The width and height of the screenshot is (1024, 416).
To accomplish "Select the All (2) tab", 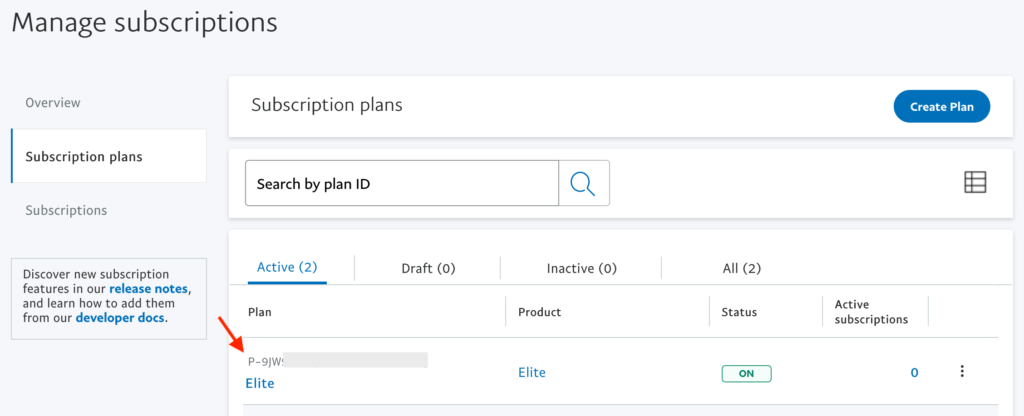I will (742, 268).
